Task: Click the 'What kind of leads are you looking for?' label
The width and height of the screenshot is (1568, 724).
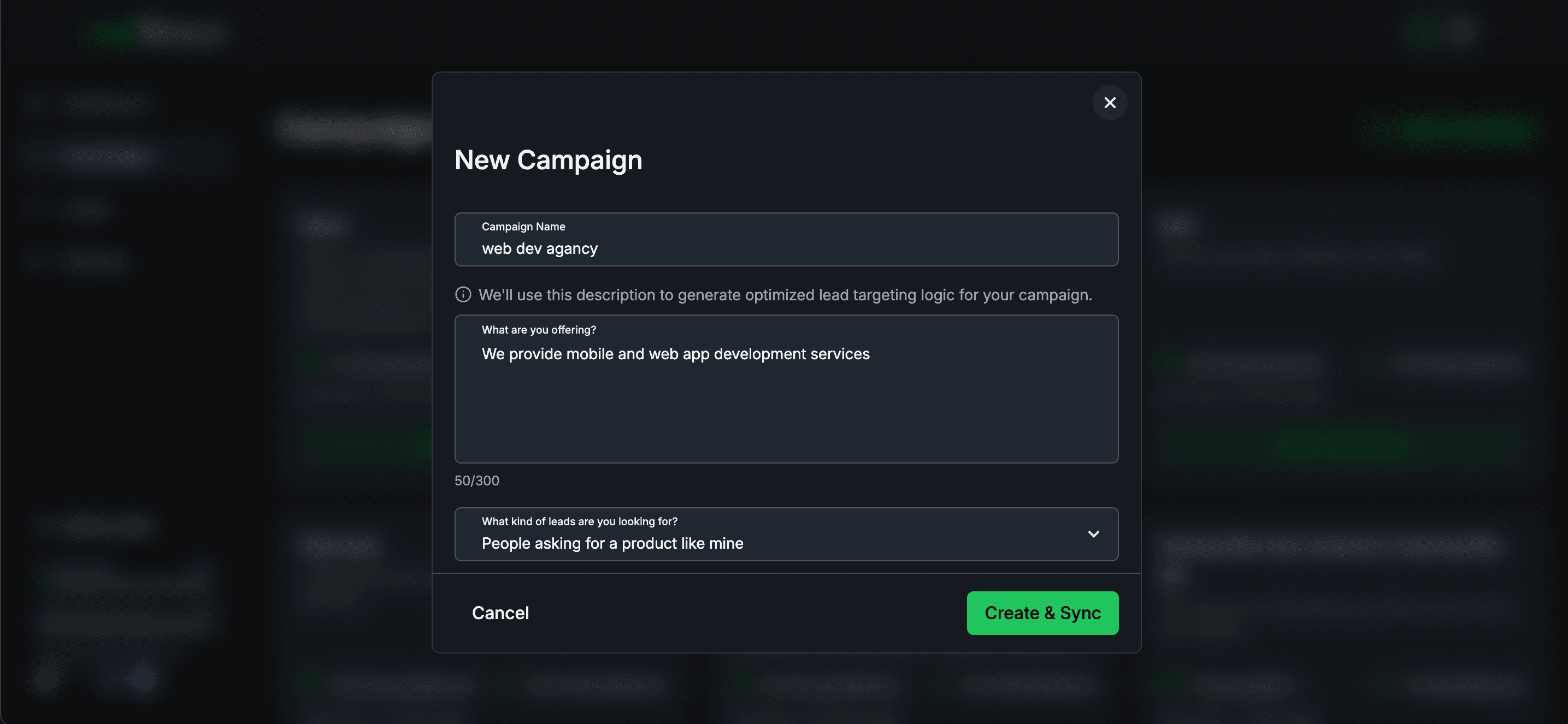Action: coord(579,521)
